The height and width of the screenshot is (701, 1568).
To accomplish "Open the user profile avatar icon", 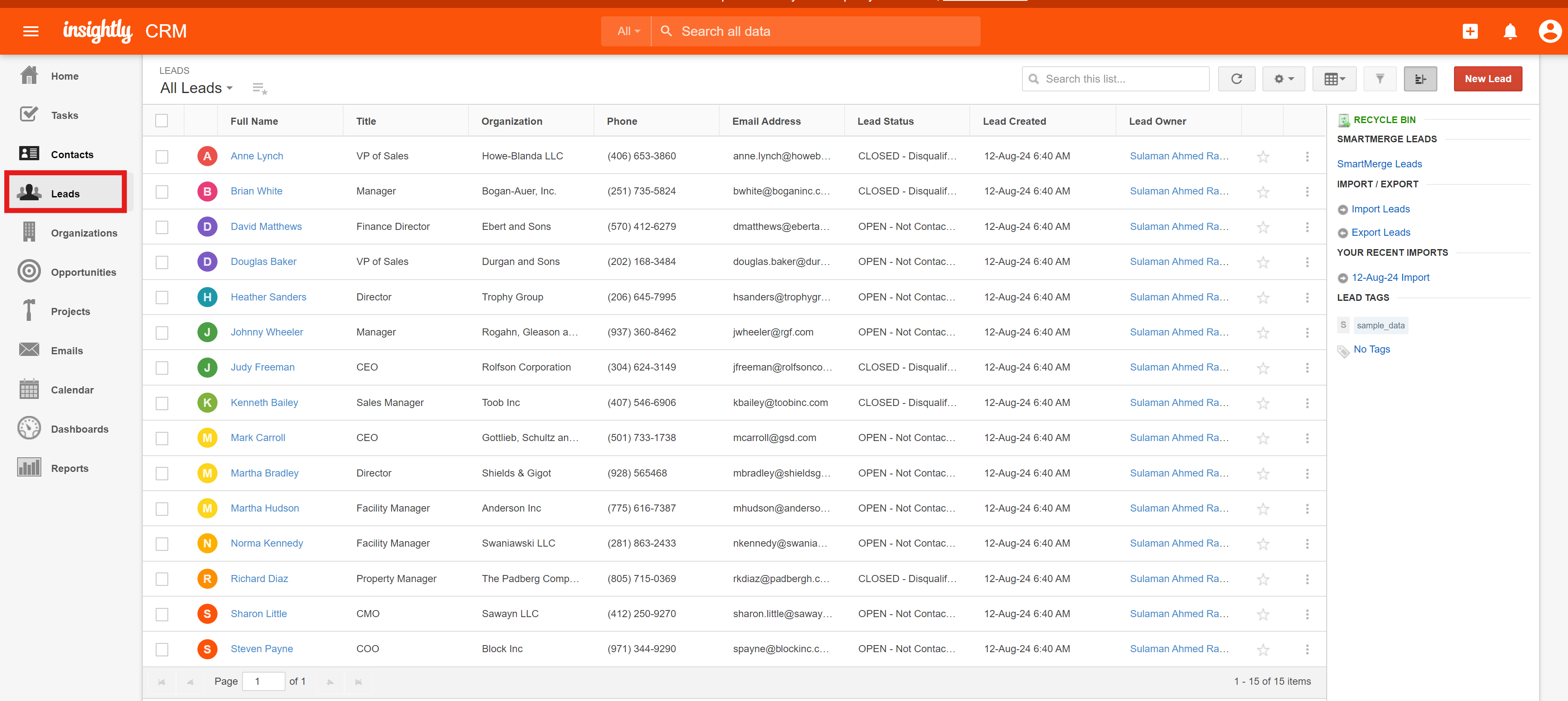I will pos(1549,31).
